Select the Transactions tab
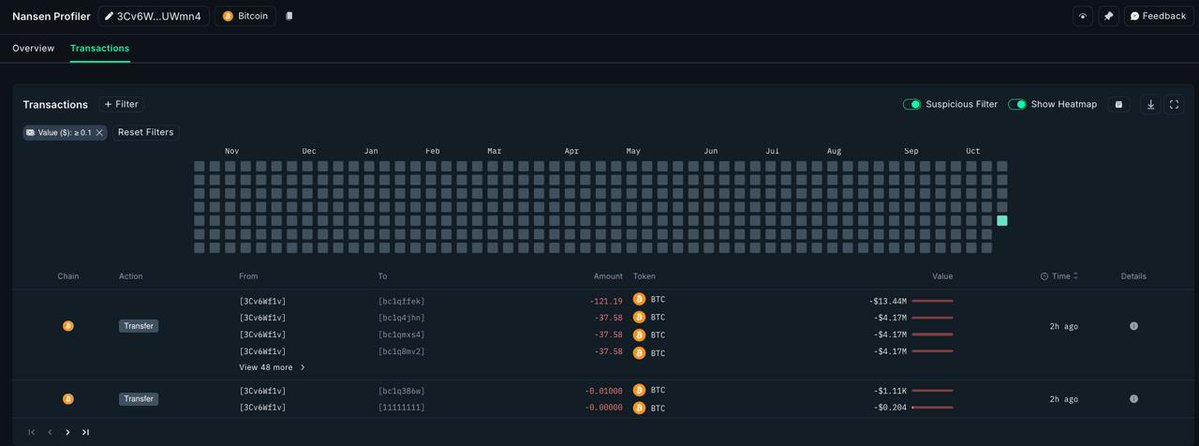1199x446 pixels. pos(99,48)
